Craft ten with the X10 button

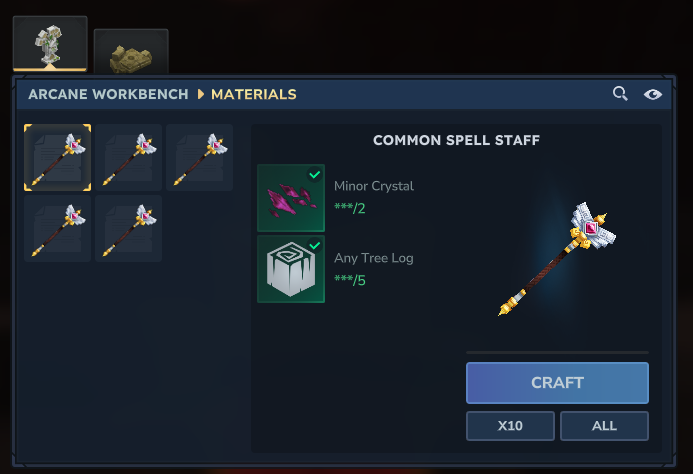click(510, 426)
